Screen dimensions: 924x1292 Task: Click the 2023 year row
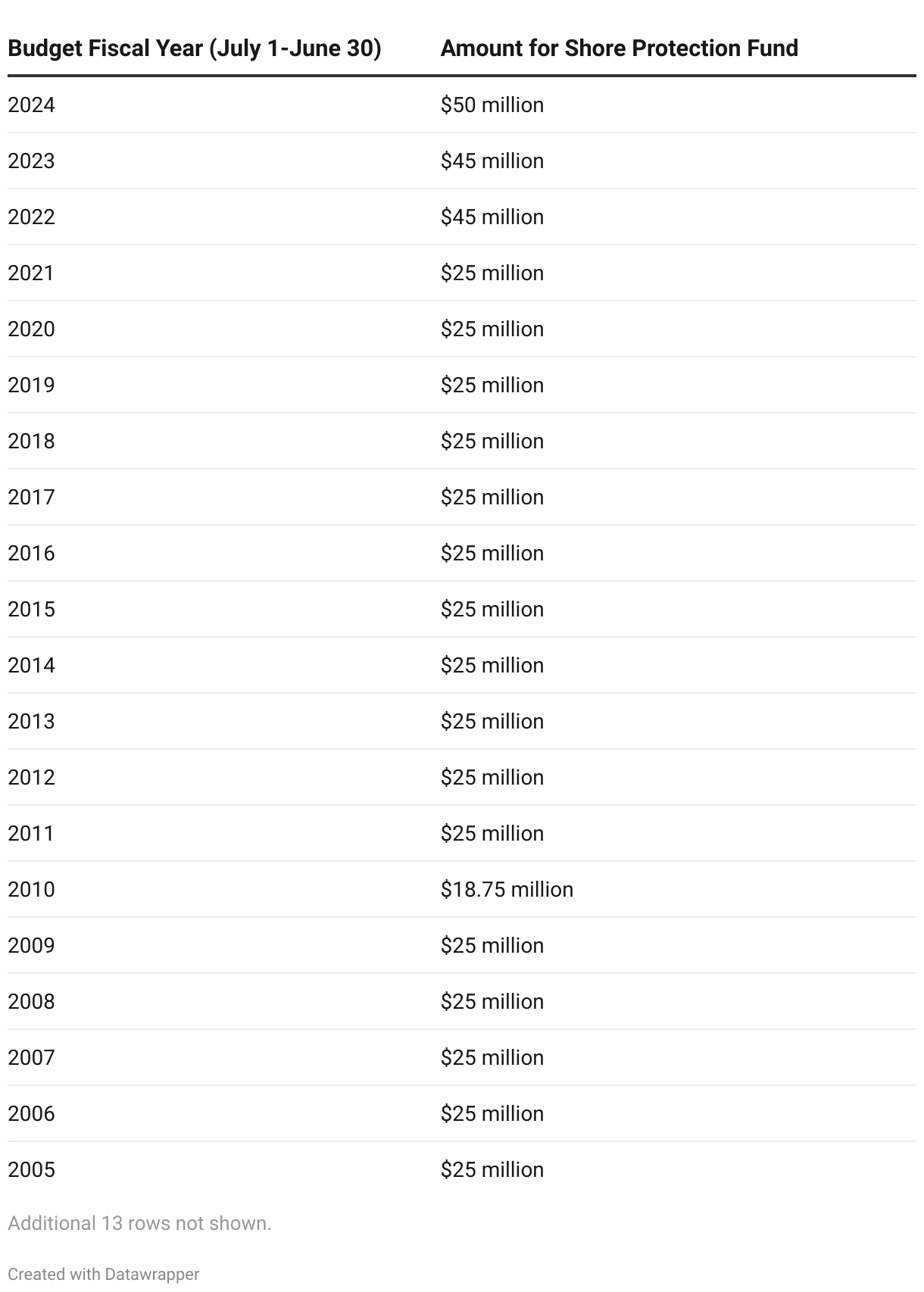[x=462, y=161]
